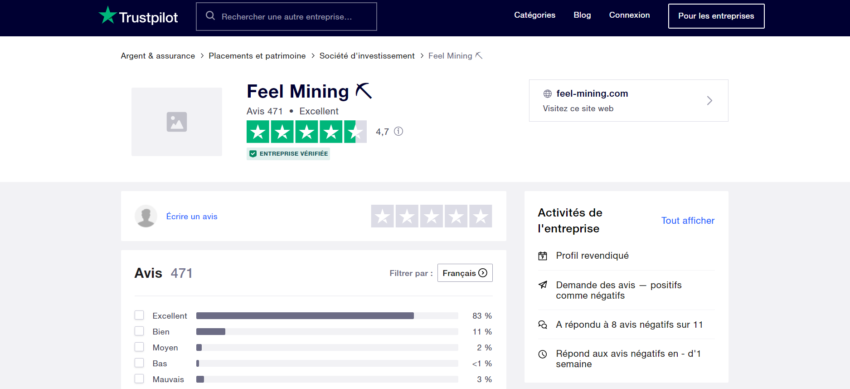Check the Excellent filter checkbox
Screen dimensions: 850x389
[139, 315]
